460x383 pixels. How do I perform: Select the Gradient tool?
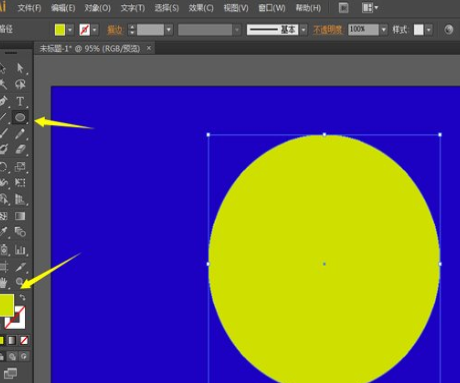20,216
